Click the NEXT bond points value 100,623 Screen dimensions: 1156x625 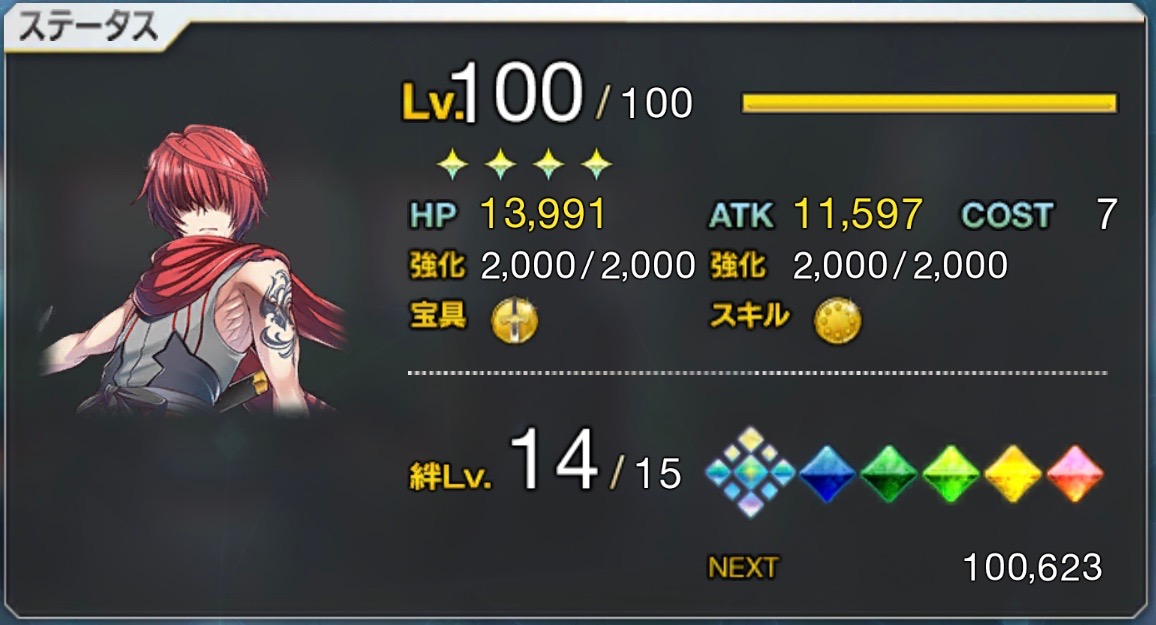(1033, 568)
